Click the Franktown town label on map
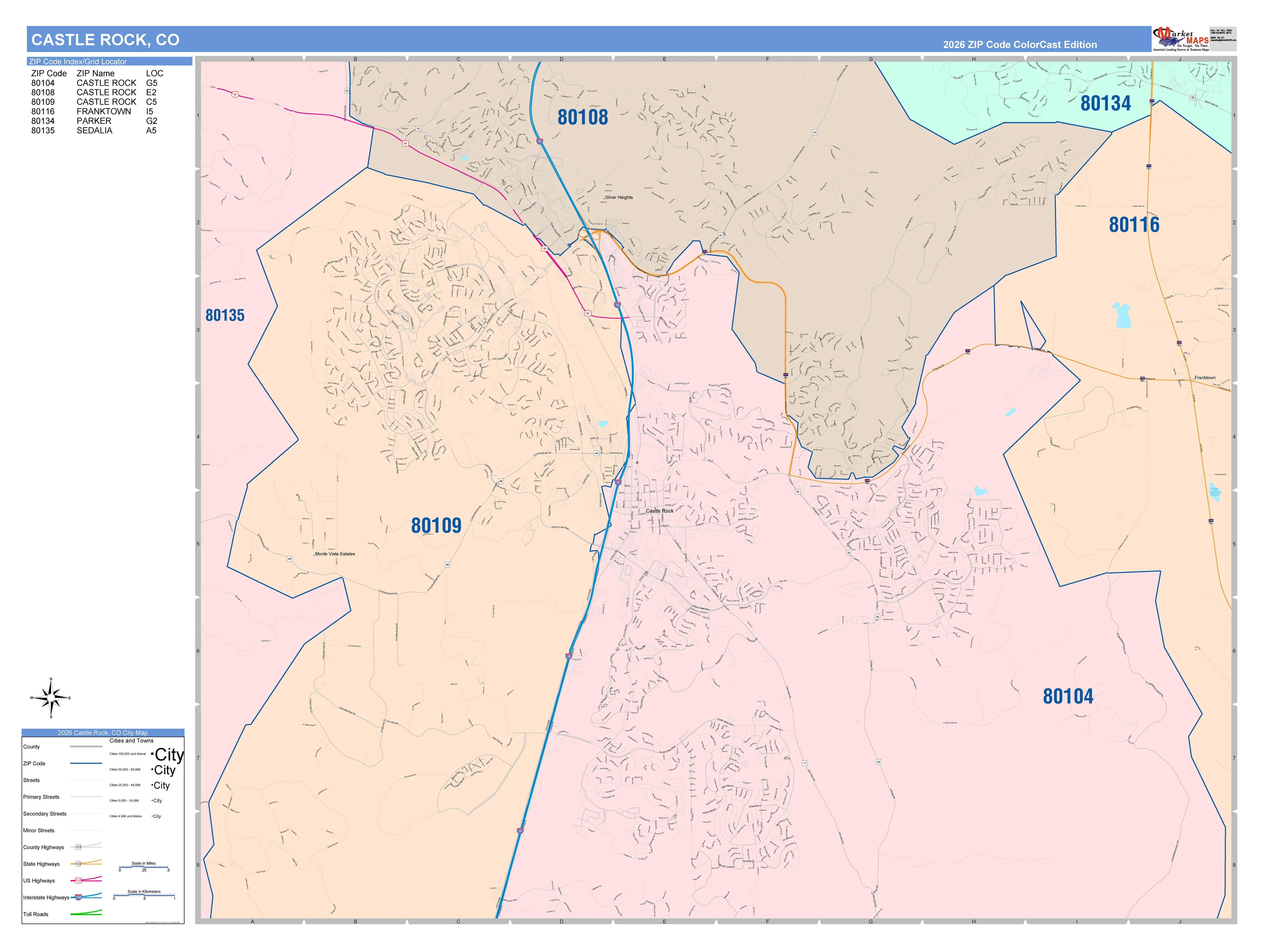 (x=1205, y=378)
